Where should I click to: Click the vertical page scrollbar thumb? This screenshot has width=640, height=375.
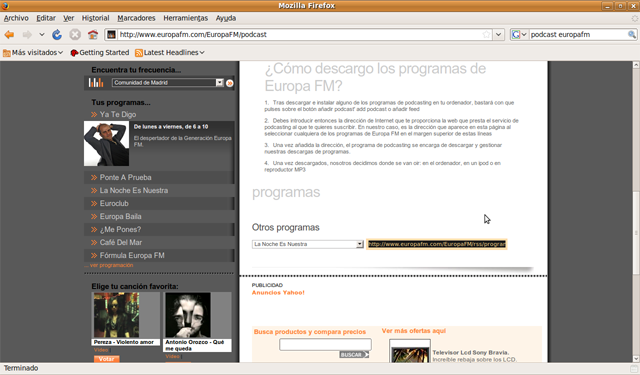[x=636, y=233]
